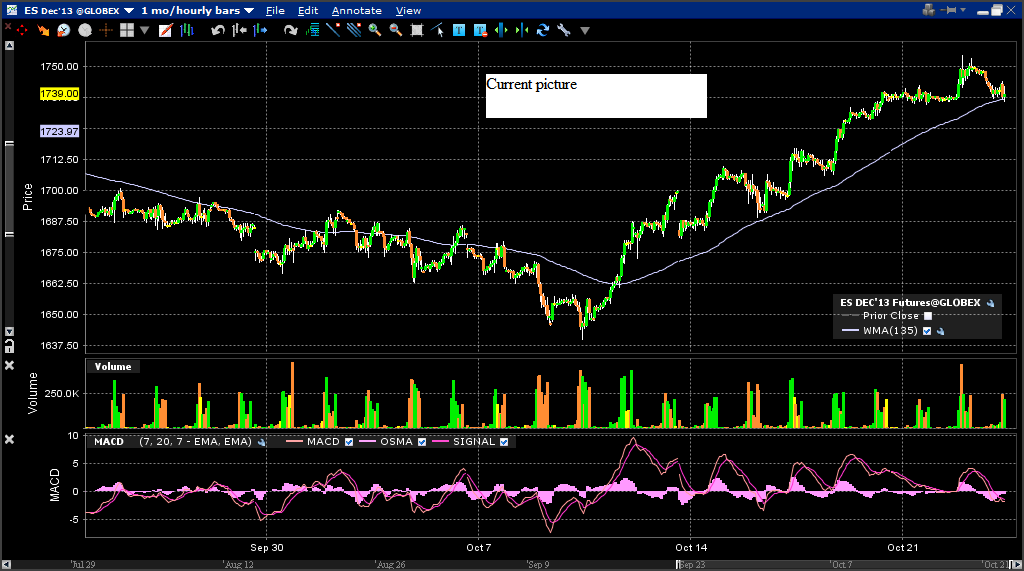1024x571 pixels.
Task: Click the timeline scroll left arrow
Action: click(7, 564)
